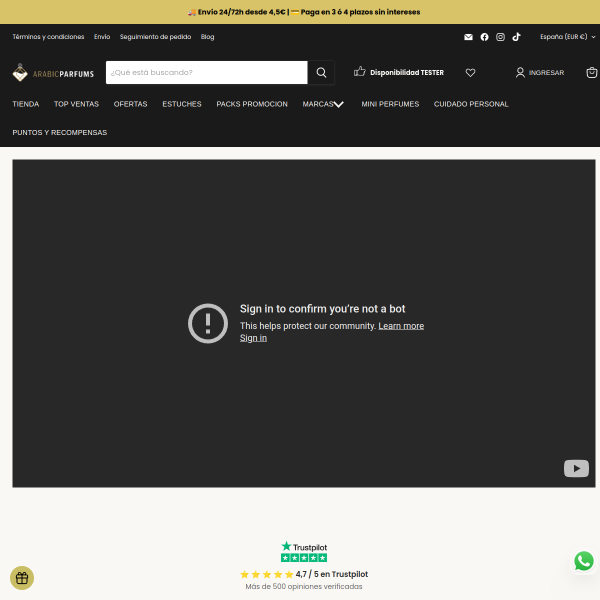
Task: Click the user account icon beside INGRESAR
Action: (520, 72)
